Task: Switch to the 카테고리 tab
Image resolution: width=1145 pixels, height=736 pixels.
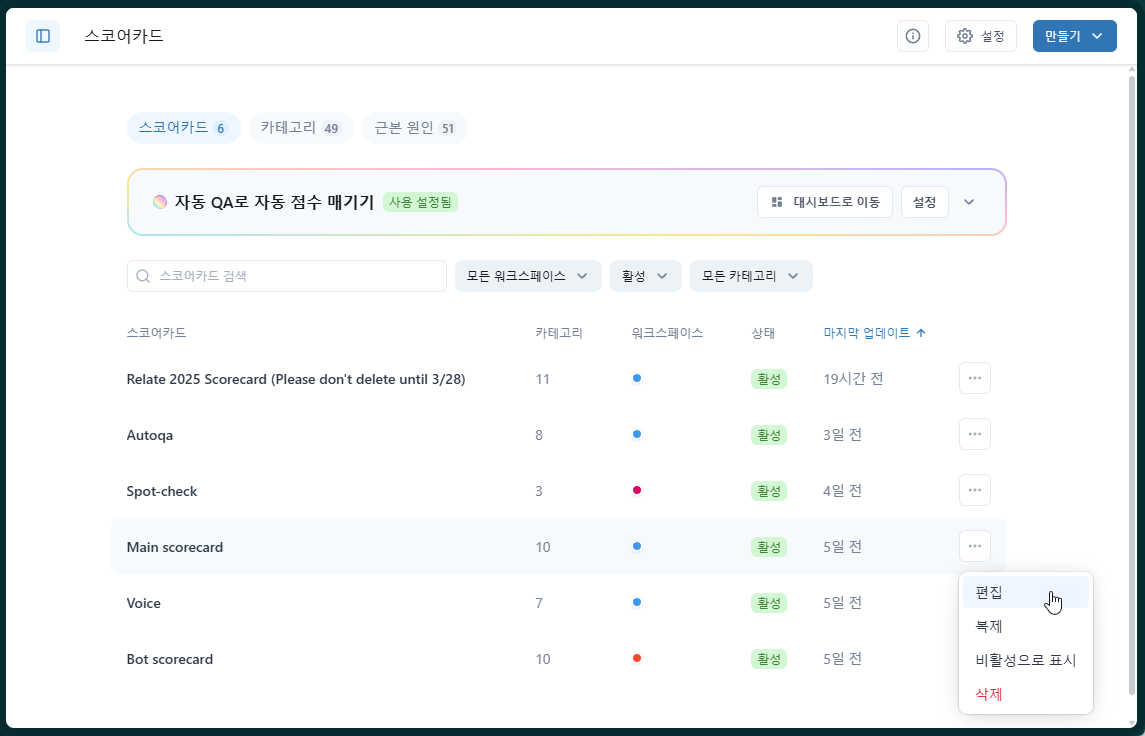Action: [301, 128]
